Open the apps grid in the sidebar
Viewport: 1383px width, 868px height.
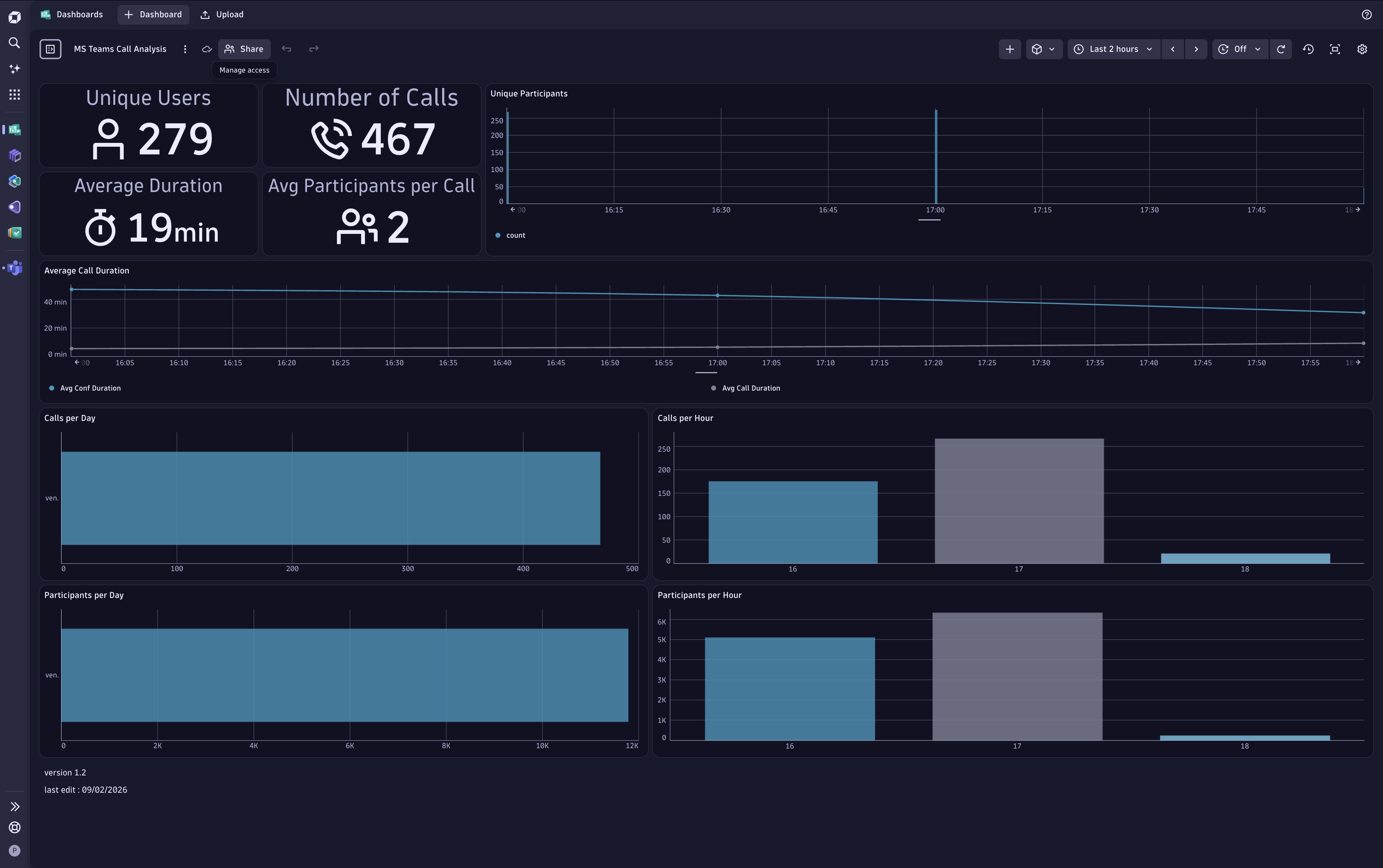14,95
